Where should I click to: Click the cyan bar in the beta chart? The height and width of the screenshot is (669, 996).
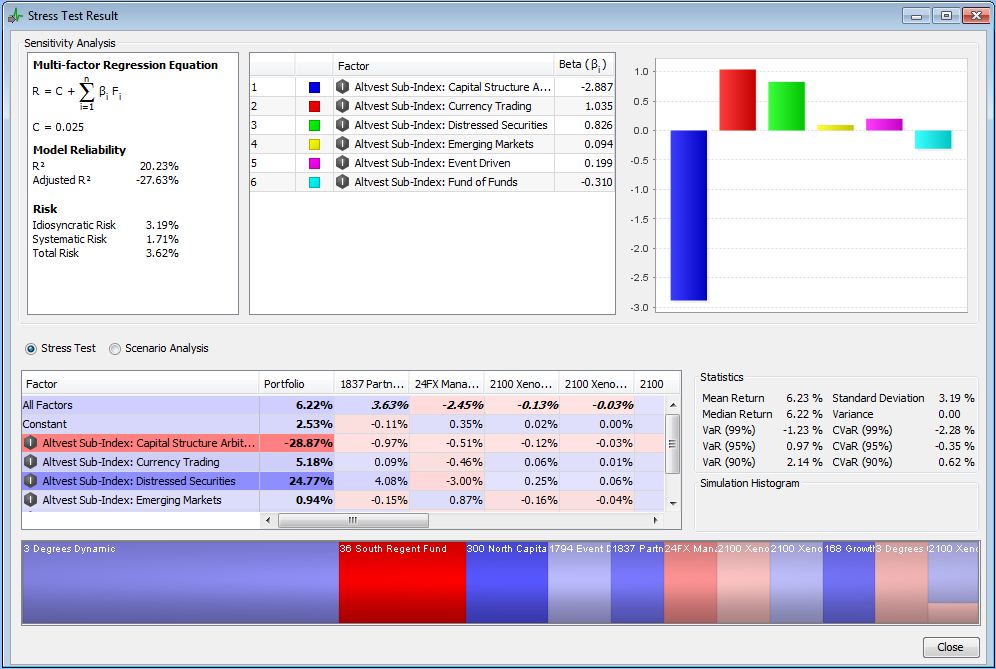pos(933,140)
